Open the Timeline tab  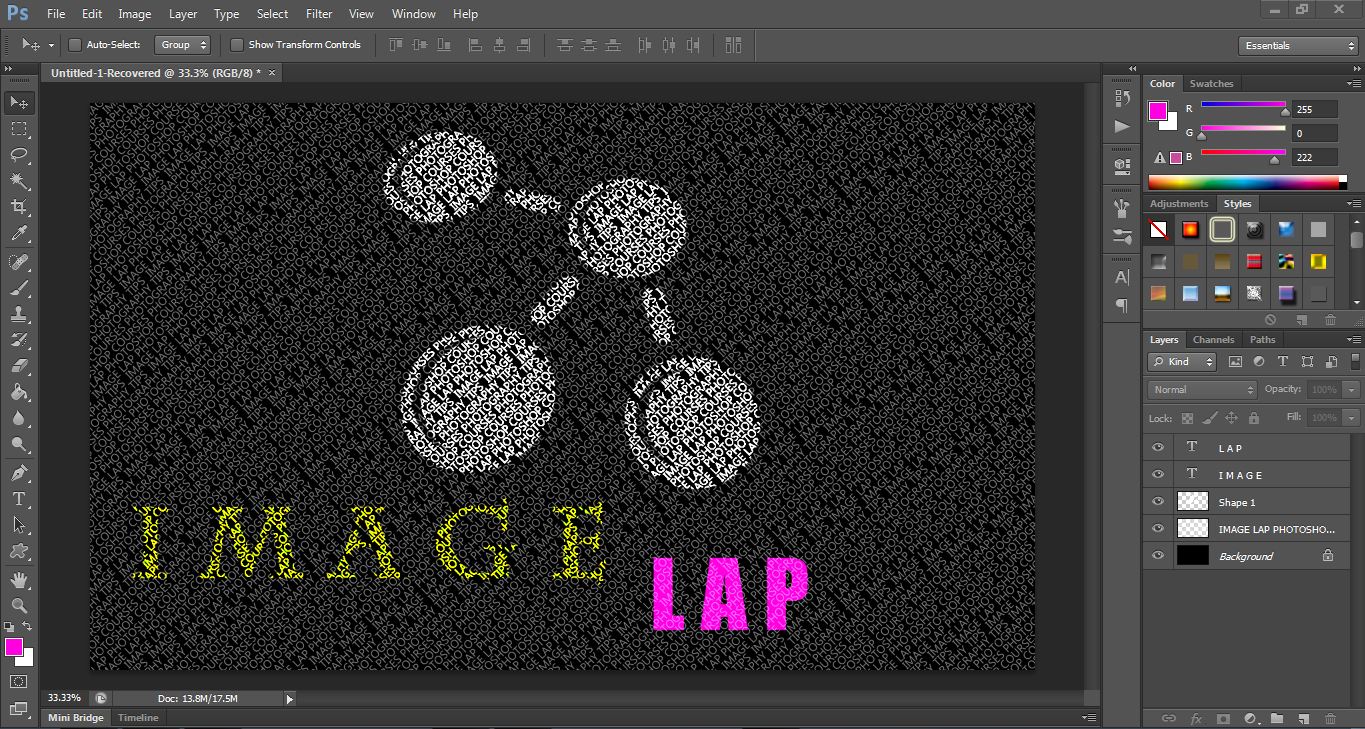coord(138,718)
